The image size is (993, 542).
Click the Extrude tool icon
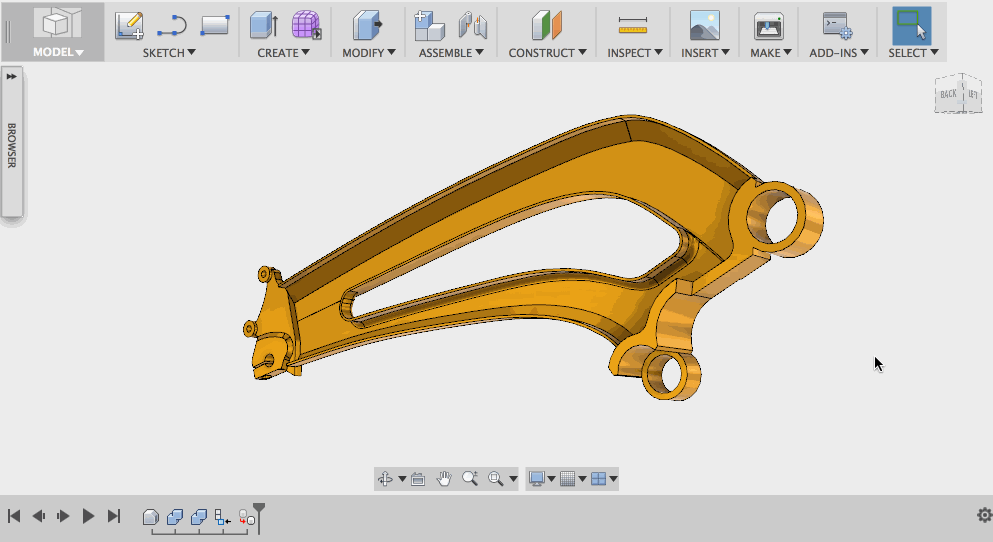pos(263,26)
